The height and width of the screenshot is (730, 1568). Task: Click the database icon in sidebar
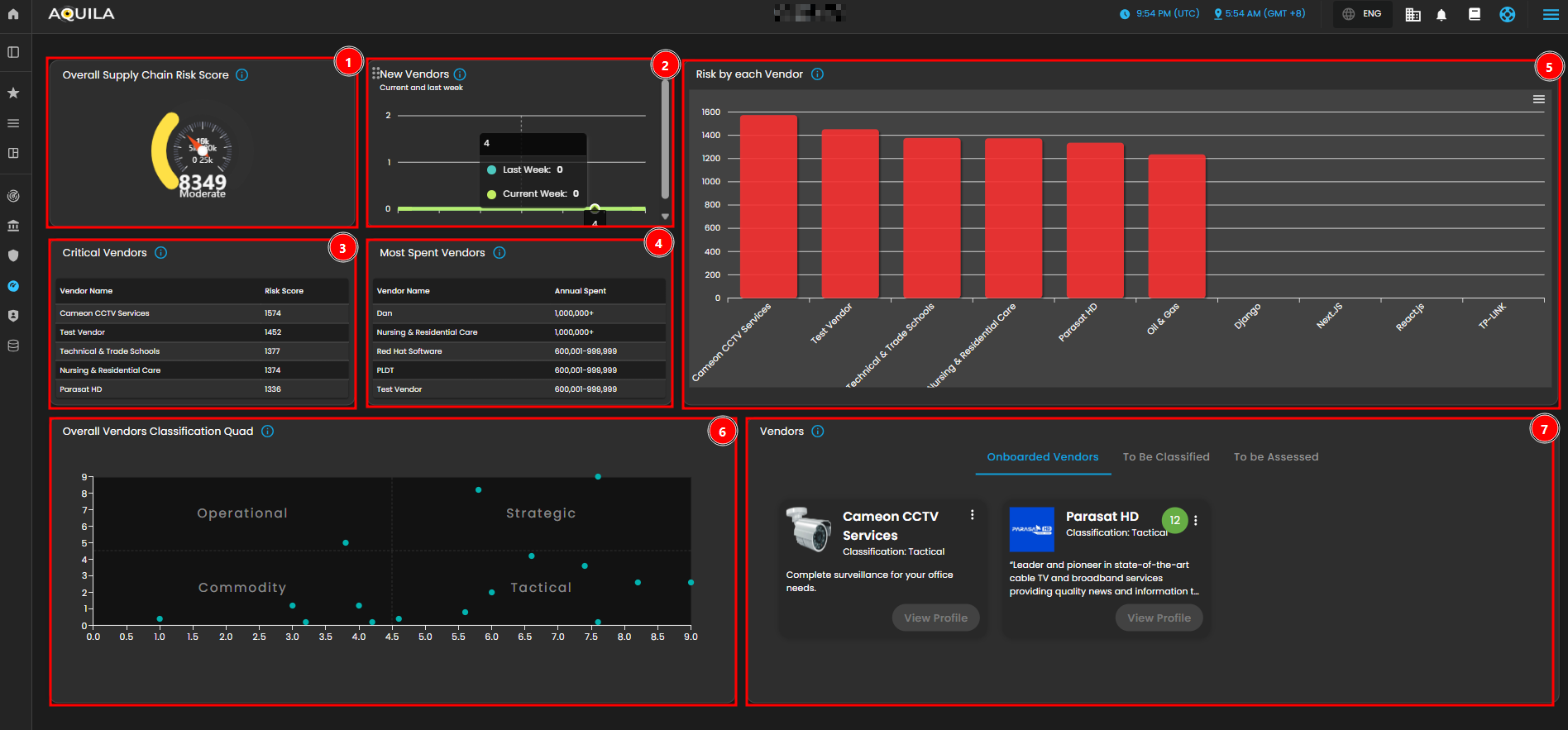(13, 346)
